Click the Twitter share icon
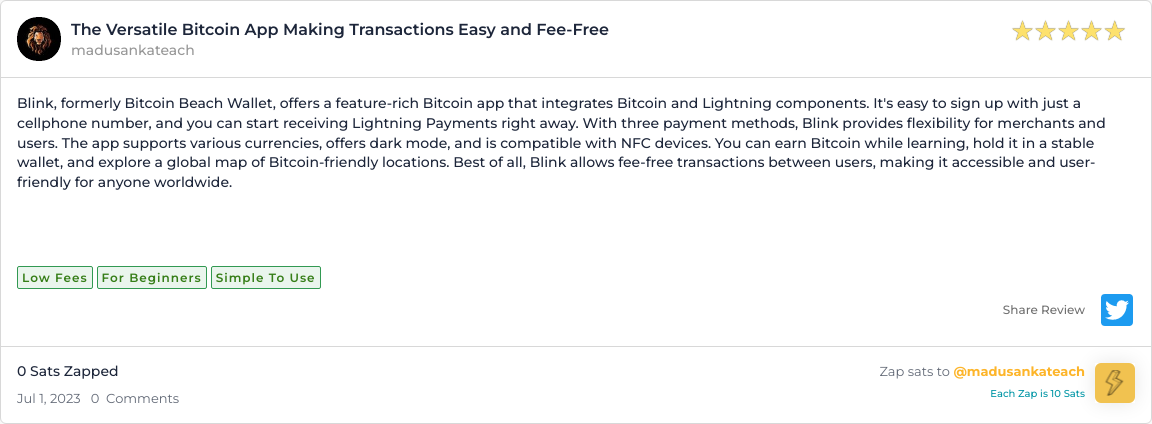This screenshot has height=424, width=1152. [1117, 310]
